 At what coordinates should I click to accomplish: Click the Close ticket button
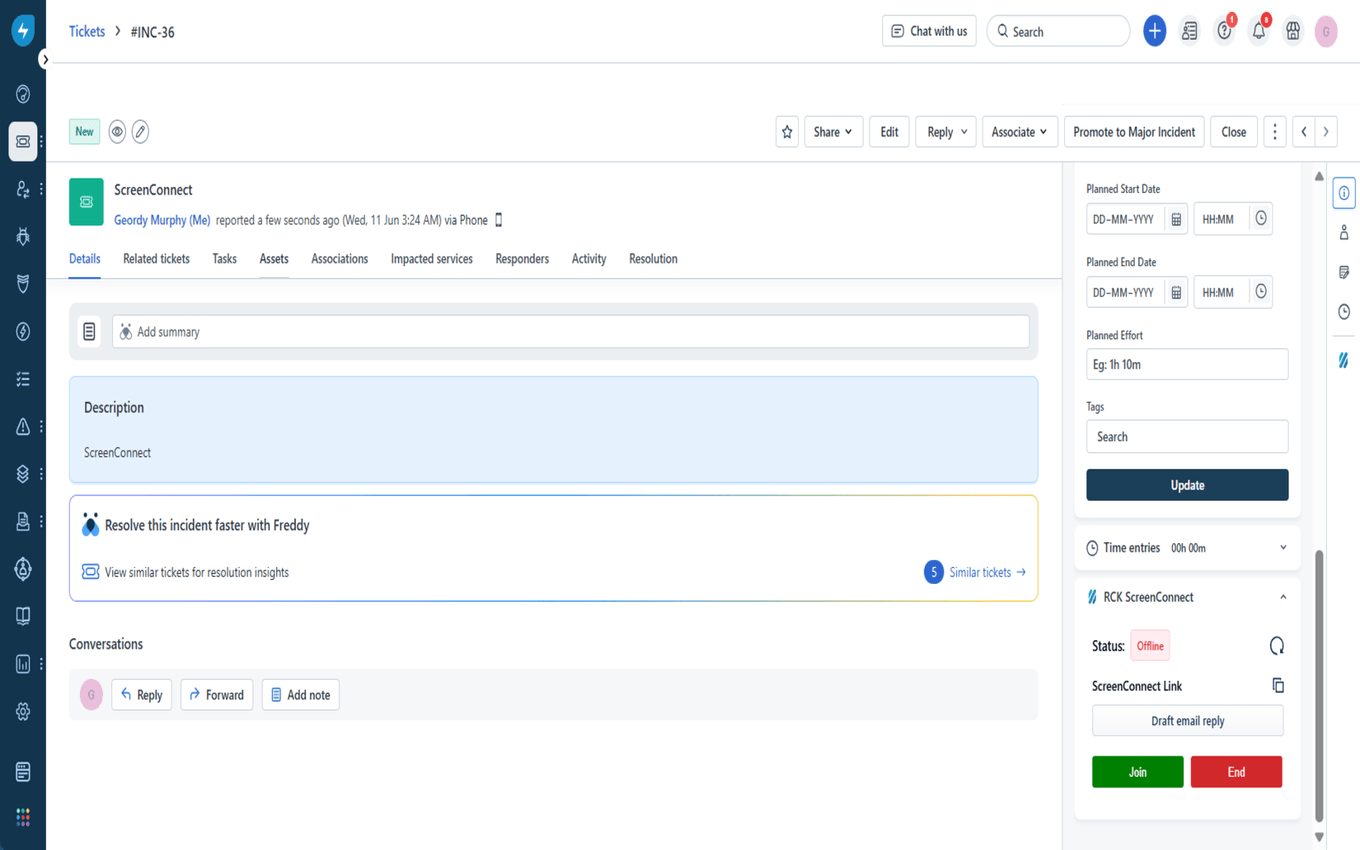[1234, 132]
